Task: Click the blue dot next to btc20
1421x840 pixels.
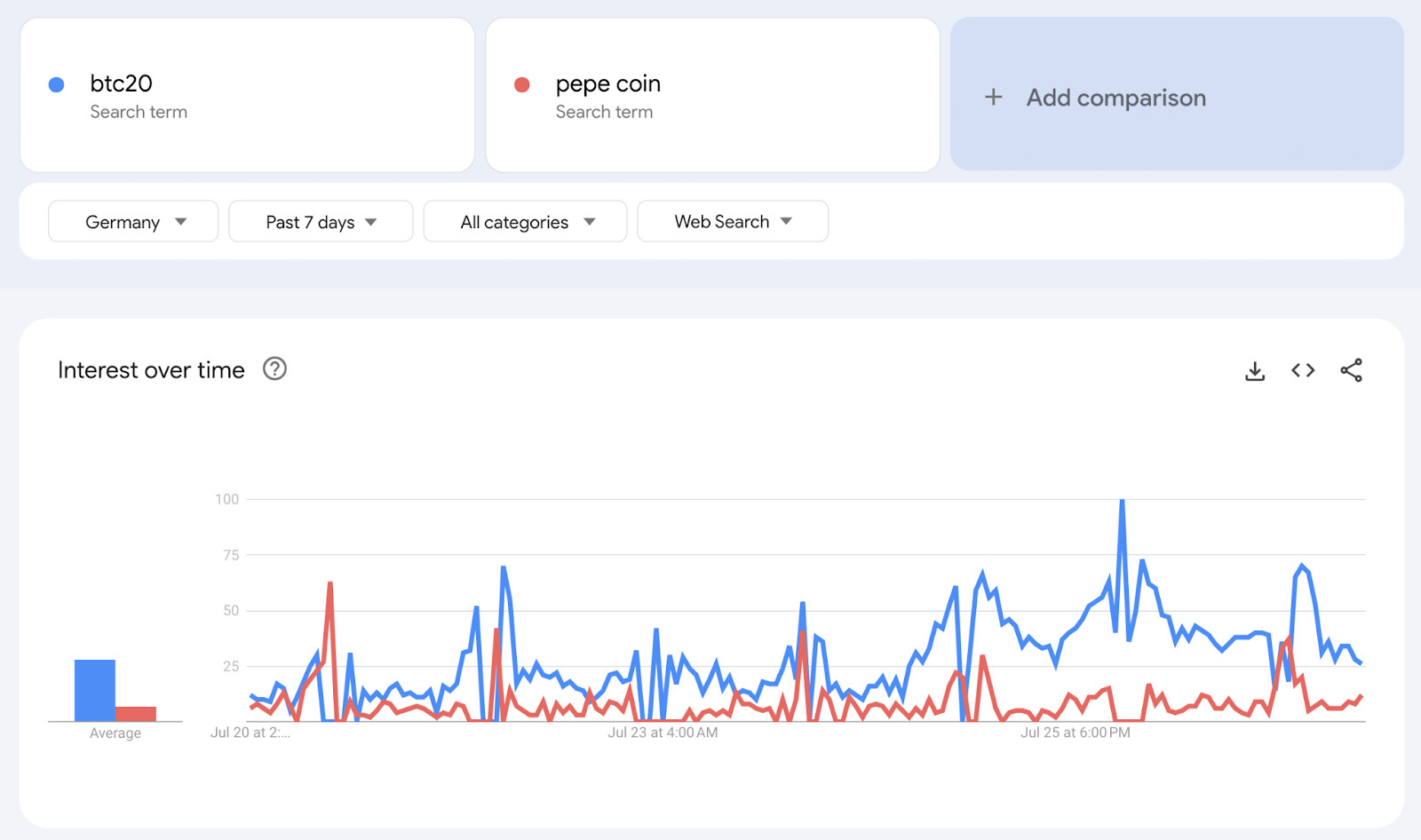Action: pos(56,83)
